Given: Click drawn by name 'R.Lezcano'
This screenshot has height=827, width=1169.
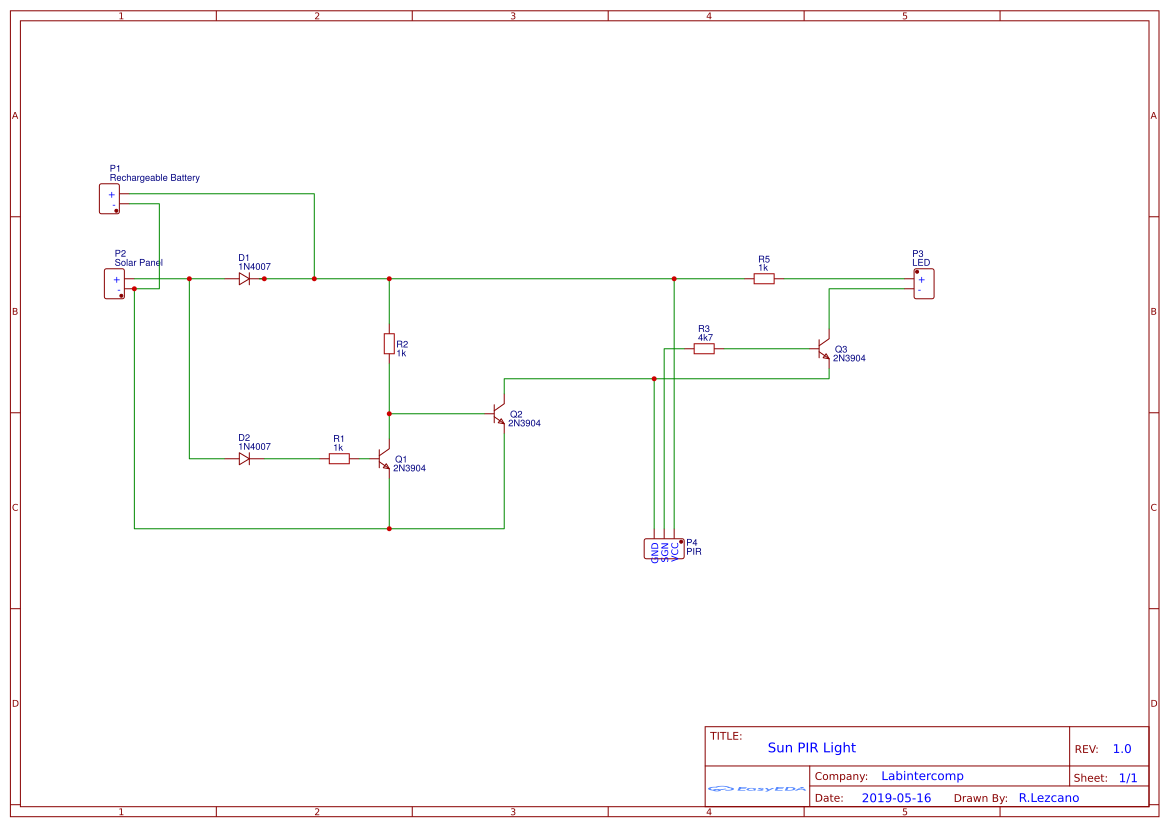Looking at the screenshot, I should 1049,798.
